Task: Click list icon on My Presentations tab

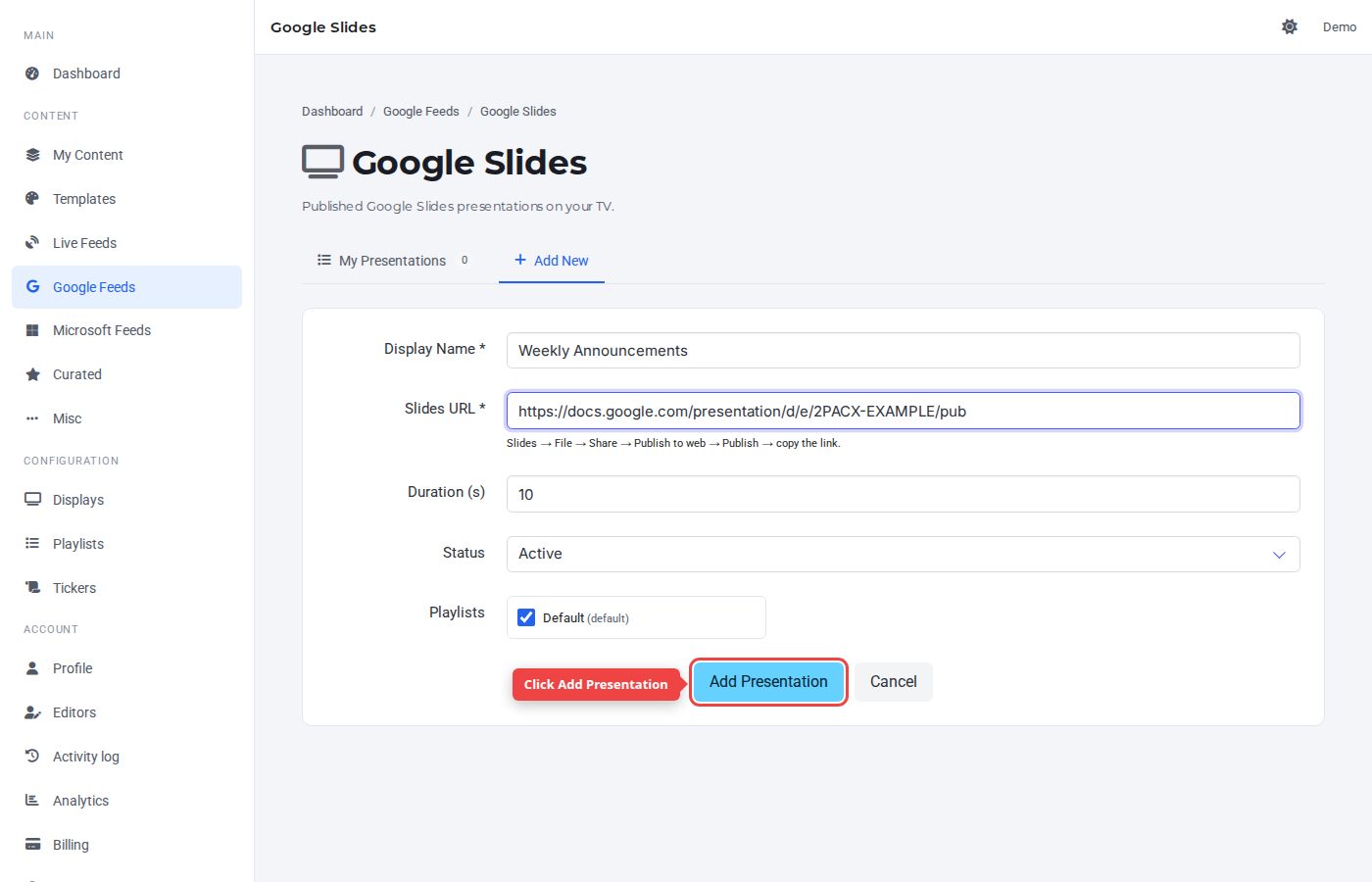Action: 324,260
